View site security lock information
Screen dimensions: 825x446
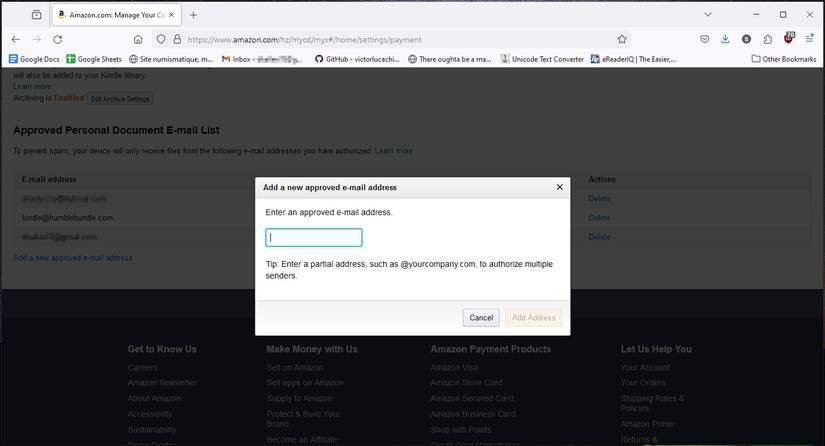pyautogui.click(x=177, y=39)
